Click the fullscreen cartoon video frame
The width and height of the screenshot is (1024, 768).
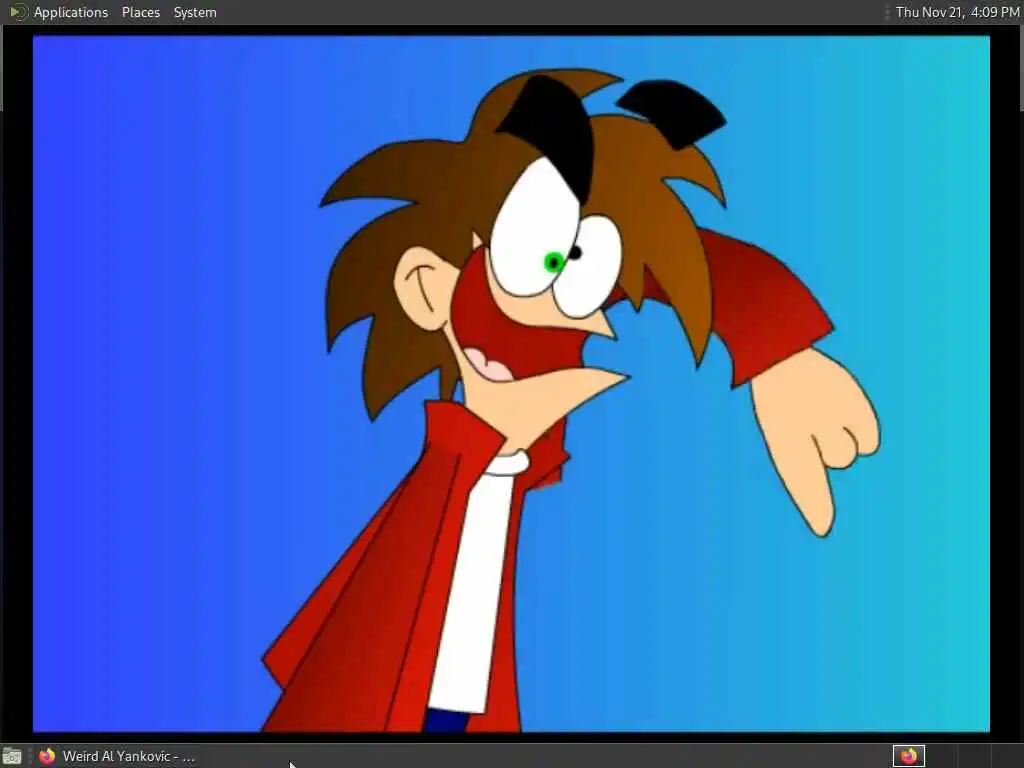pyautogui.click(x=511, y=384)
